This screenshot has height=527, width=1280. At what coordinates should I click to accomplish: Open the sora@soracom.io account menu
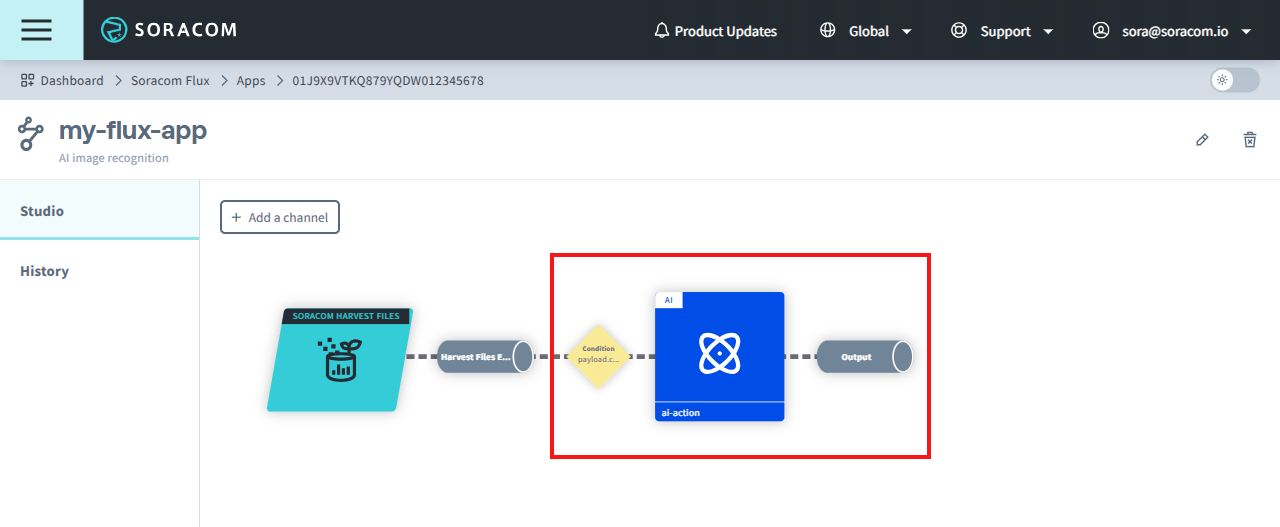(x=1172, y=31)
